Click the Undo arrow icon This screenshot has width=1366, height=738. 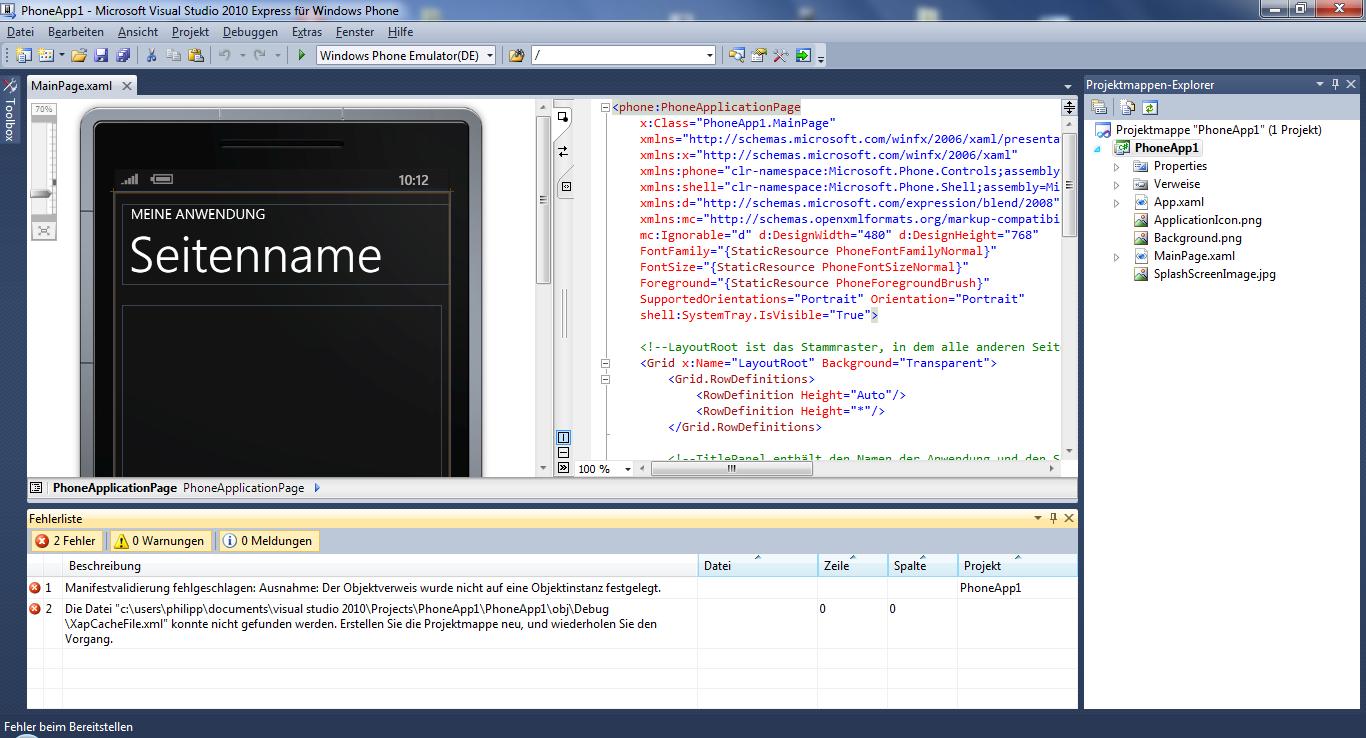coord(226,56)
